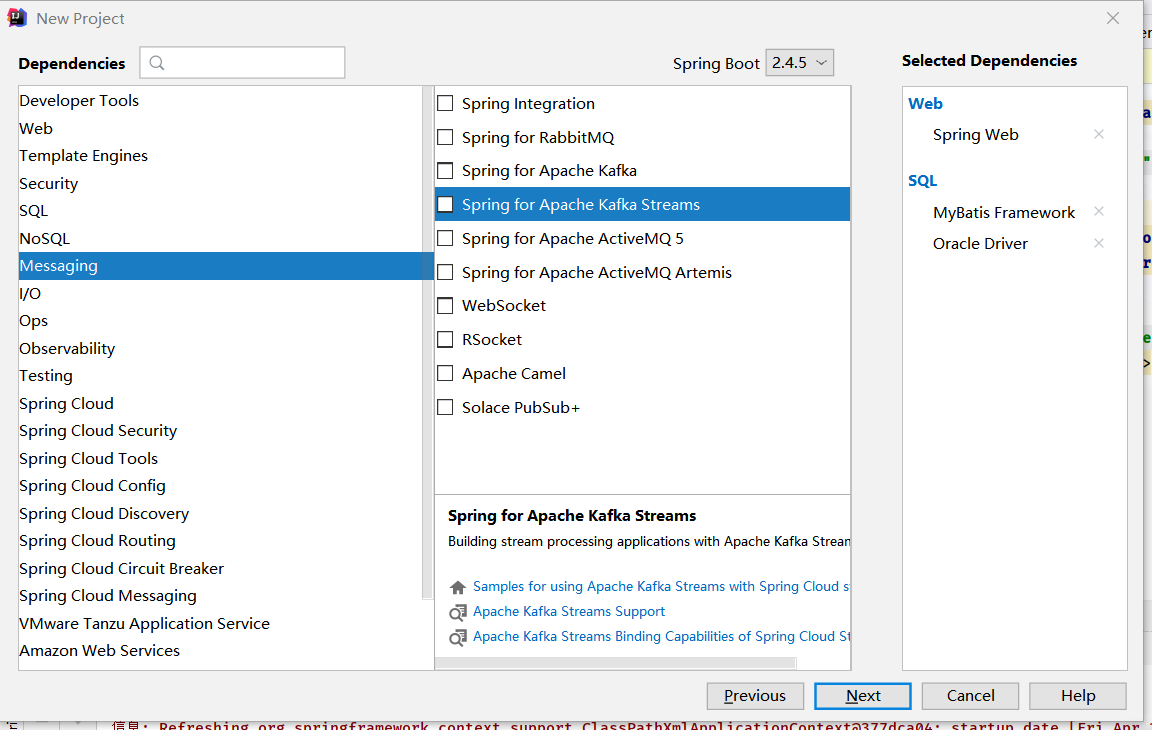
Task: Enable Spring for Apache ActiveMQ 5
Action: tap(445, 238)
